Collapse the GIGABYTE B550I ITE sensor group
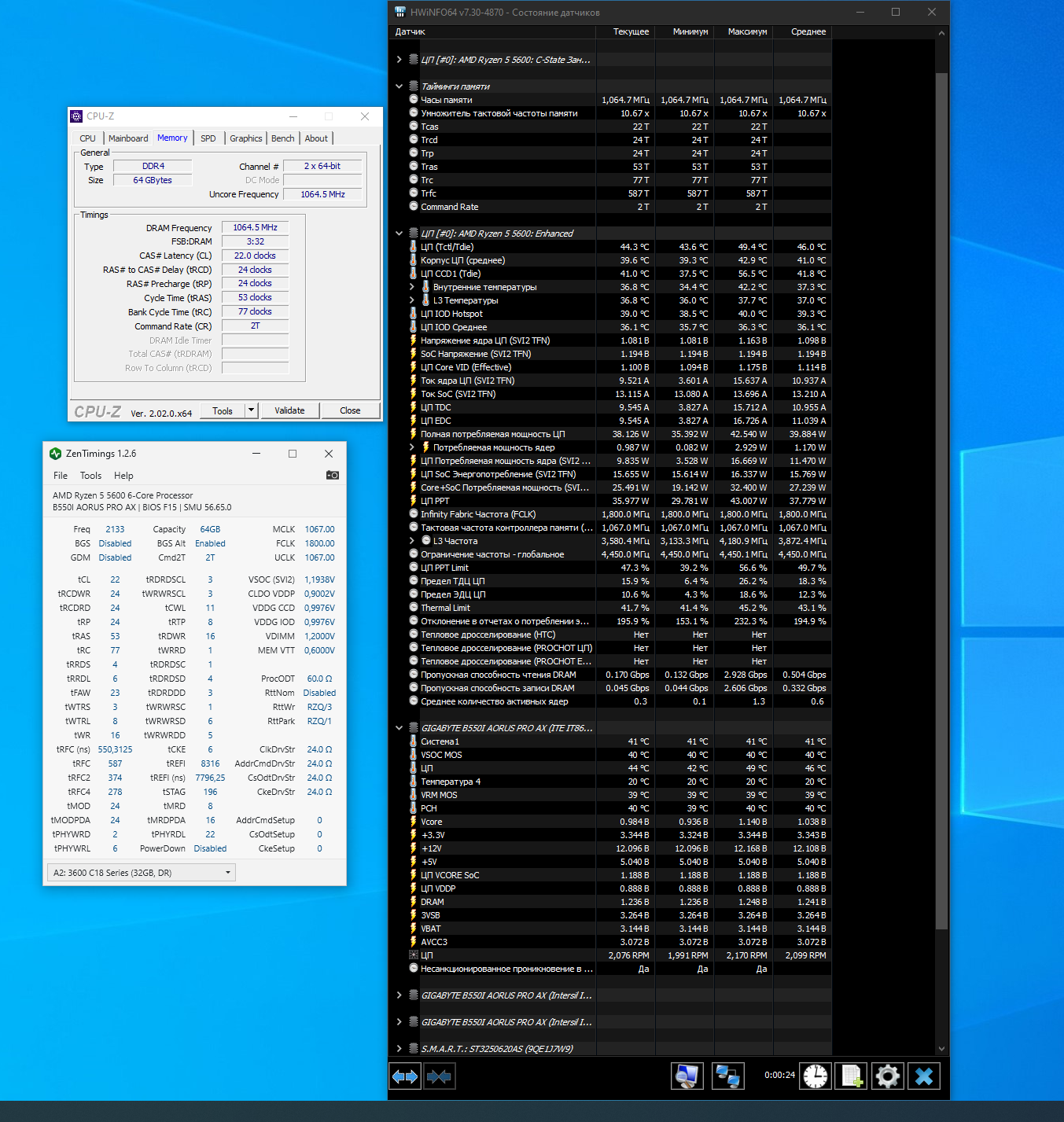 click(x=399, y=728)
